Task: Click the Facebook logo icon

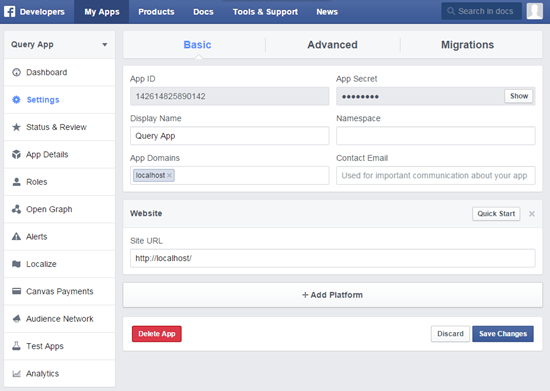Action: (x=9, y=12)
